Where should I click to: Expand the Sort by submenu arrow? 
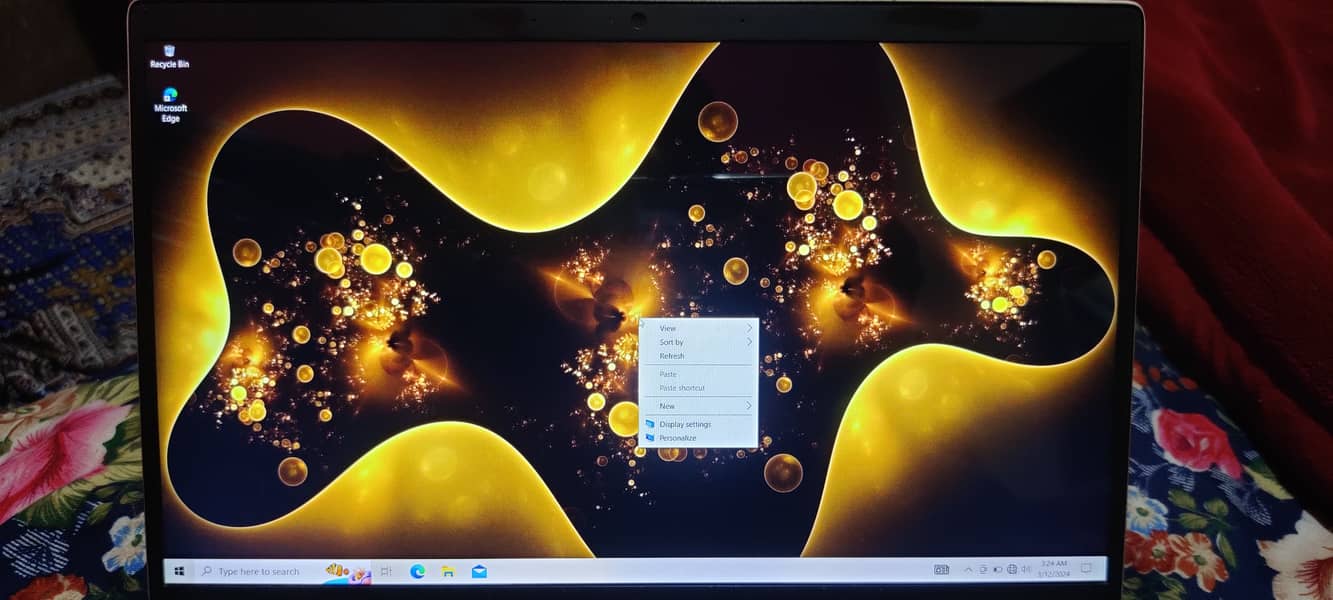pyautogui.click(x=749, y=342)
